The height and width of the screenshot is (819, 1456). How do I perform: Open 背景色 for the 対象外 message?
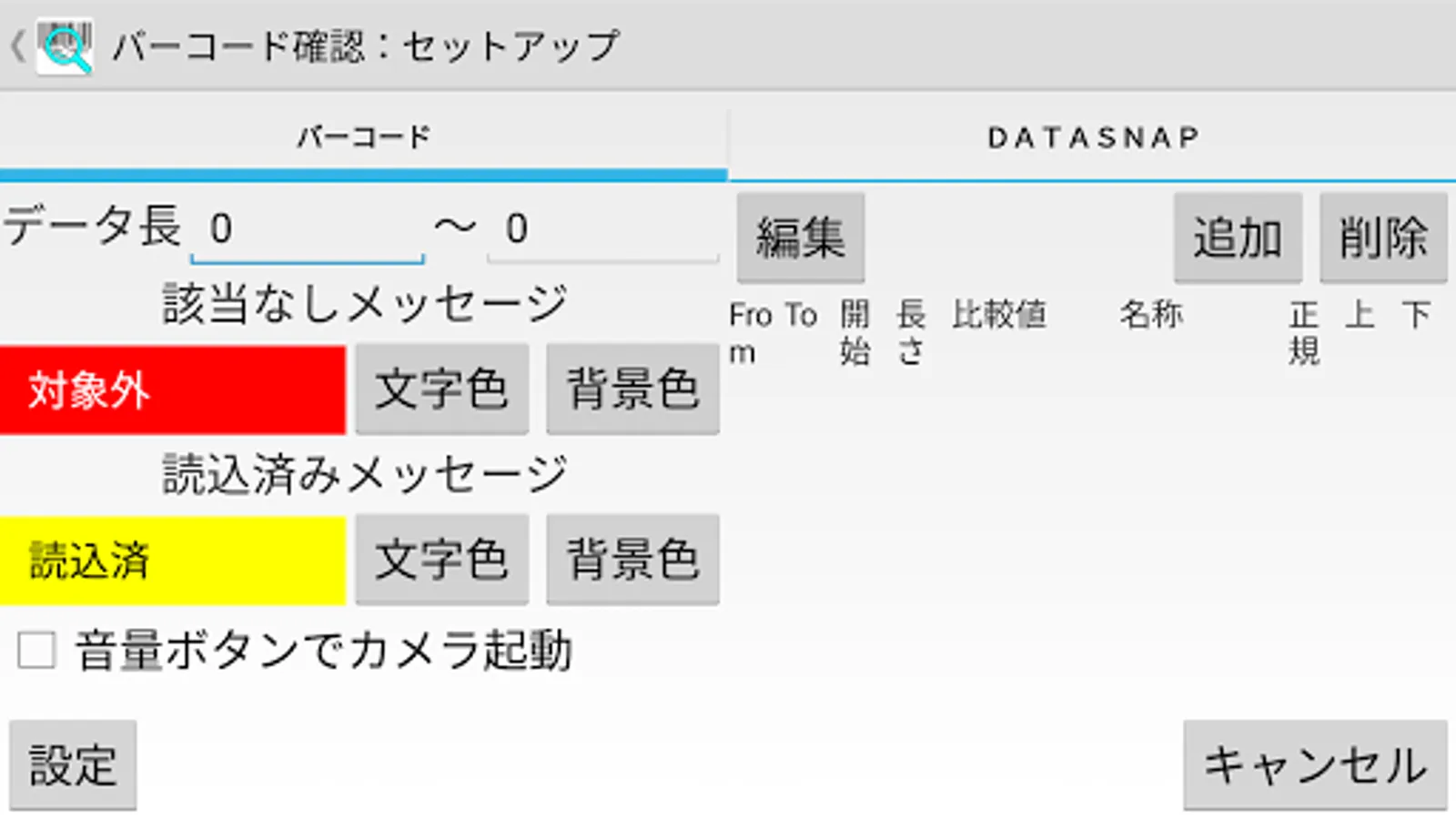pos(632,389)
